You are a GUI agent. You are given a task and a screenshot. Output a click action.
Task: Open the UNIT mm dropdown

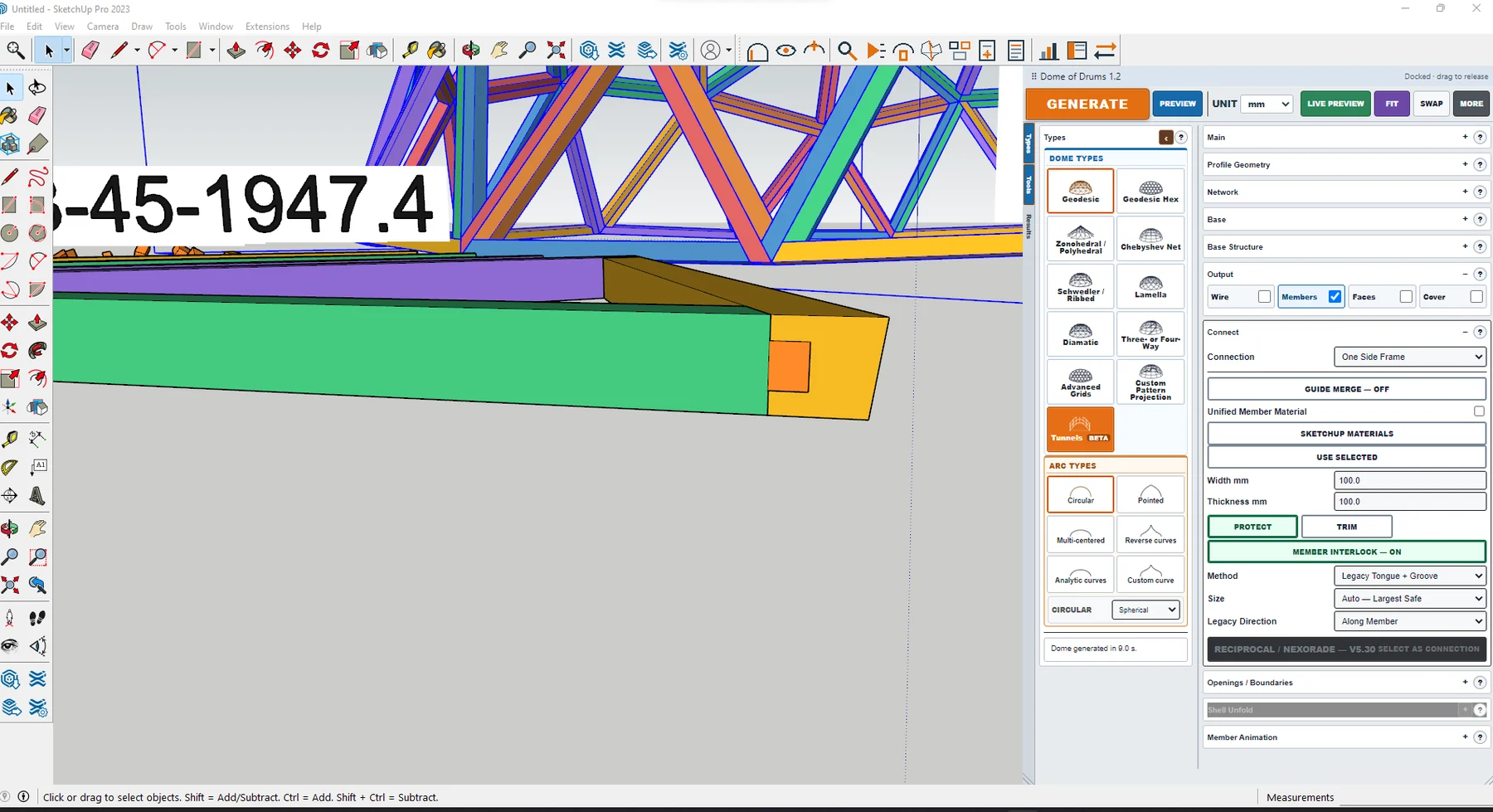tap(1268, 104)
